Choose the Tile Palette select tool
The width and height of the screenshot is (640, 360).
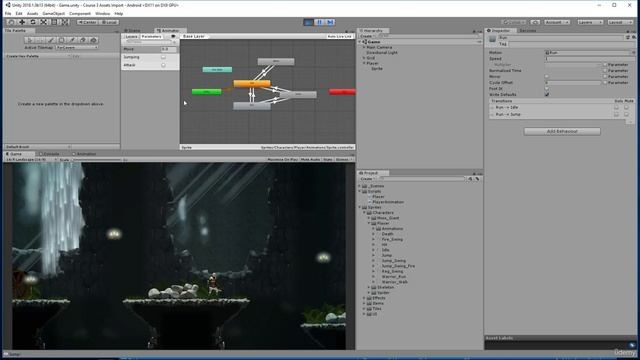[x=29, y=40]
